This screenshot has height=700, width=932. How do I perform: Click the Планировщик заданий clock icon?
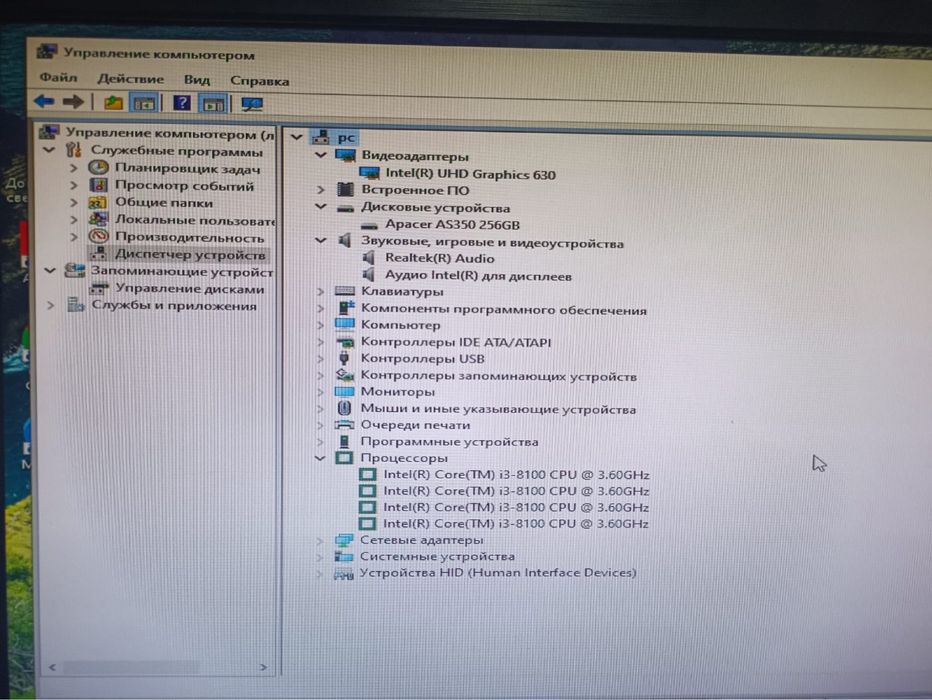click(x=99, y=168)
